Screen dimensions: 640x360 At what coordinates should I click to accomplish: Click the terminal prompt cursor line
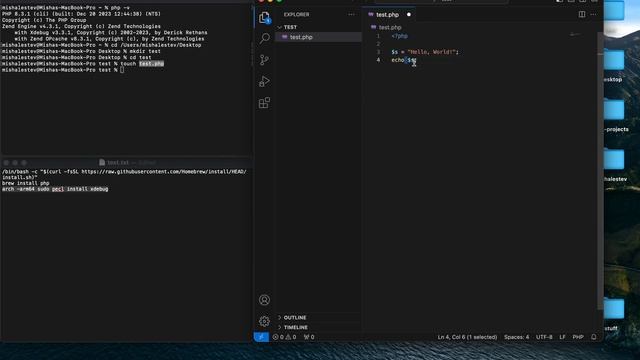point(63,70)
